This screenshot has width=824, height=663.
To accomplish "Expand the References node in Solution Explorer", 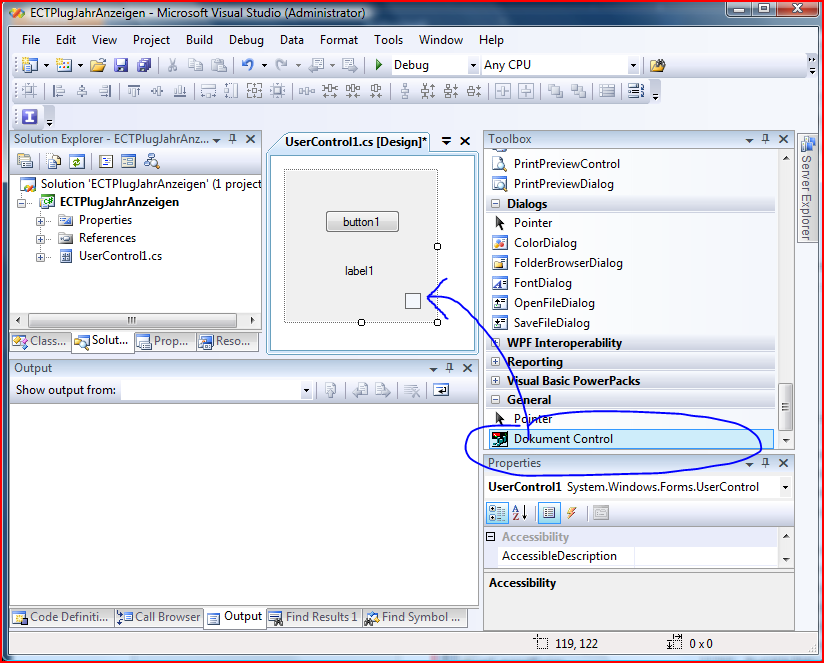I will 40,239.
